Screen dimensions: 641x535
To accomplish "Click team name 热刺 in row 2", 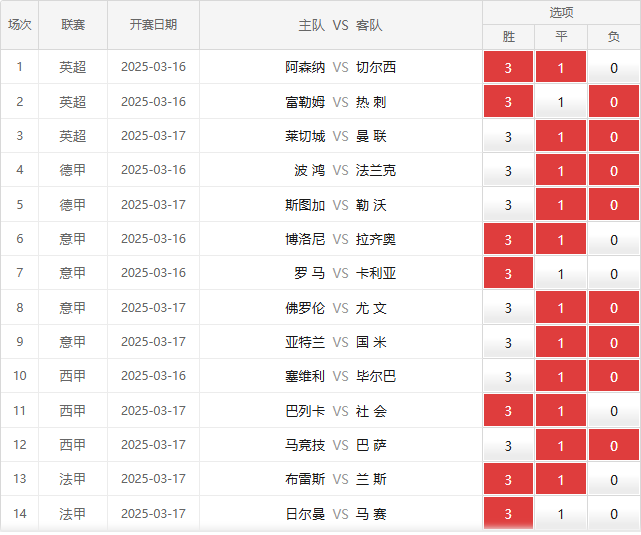I will click(x=371, y=102).
